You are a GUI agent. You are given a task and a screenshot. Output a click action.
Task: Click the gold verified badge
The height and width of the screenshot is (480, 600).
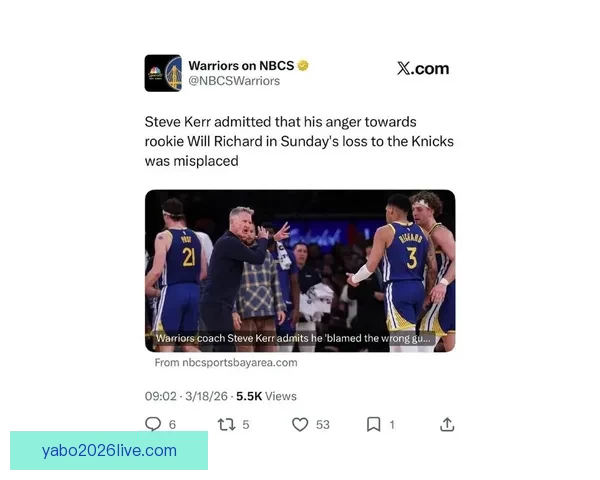click(303, 66)
